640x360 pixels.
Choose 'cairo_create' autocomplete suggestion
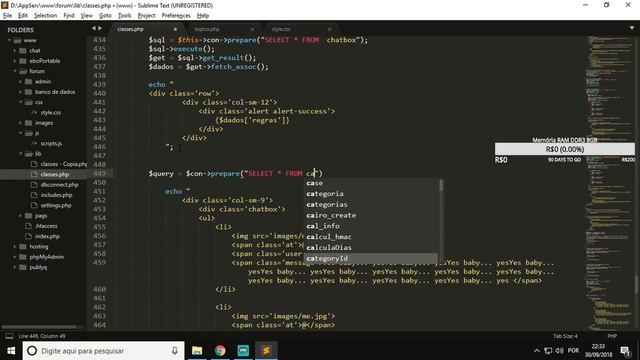371,216
